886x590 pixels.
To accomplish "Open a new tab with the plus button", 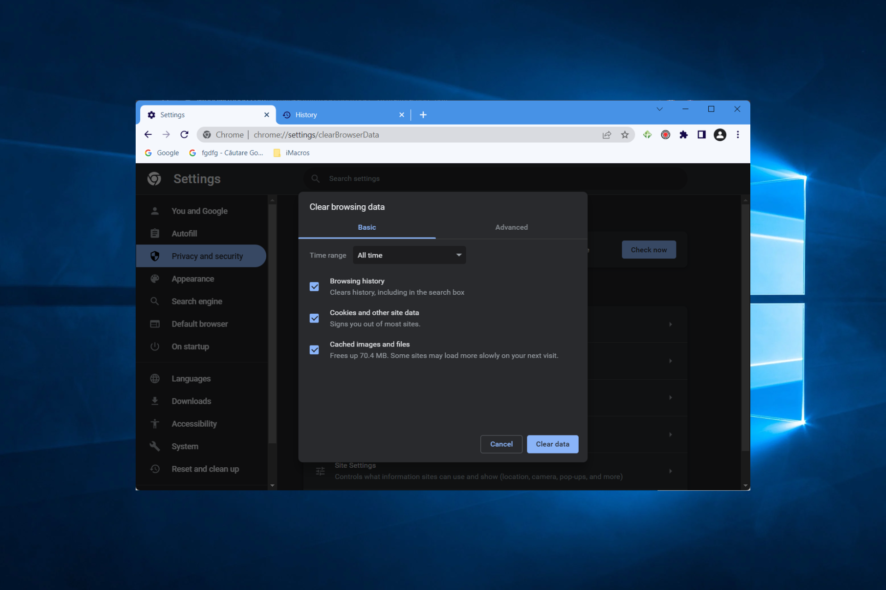I will tap(423, 115).
